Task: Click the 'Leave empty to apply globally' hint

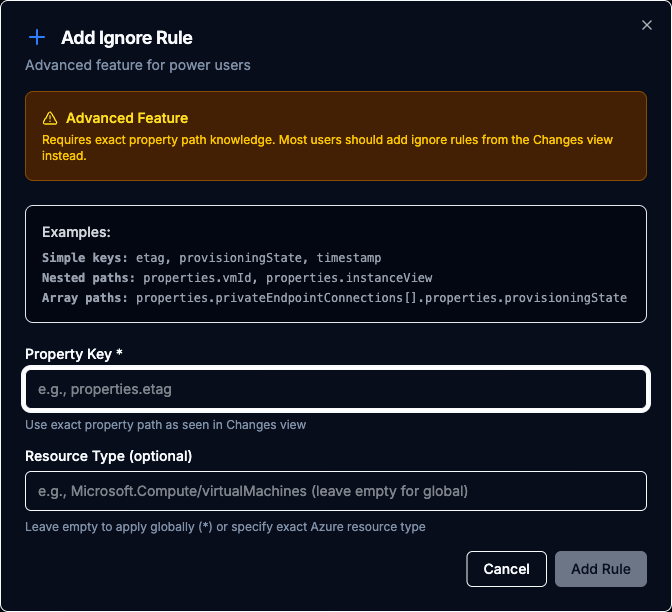Action: tap(225, 527)
